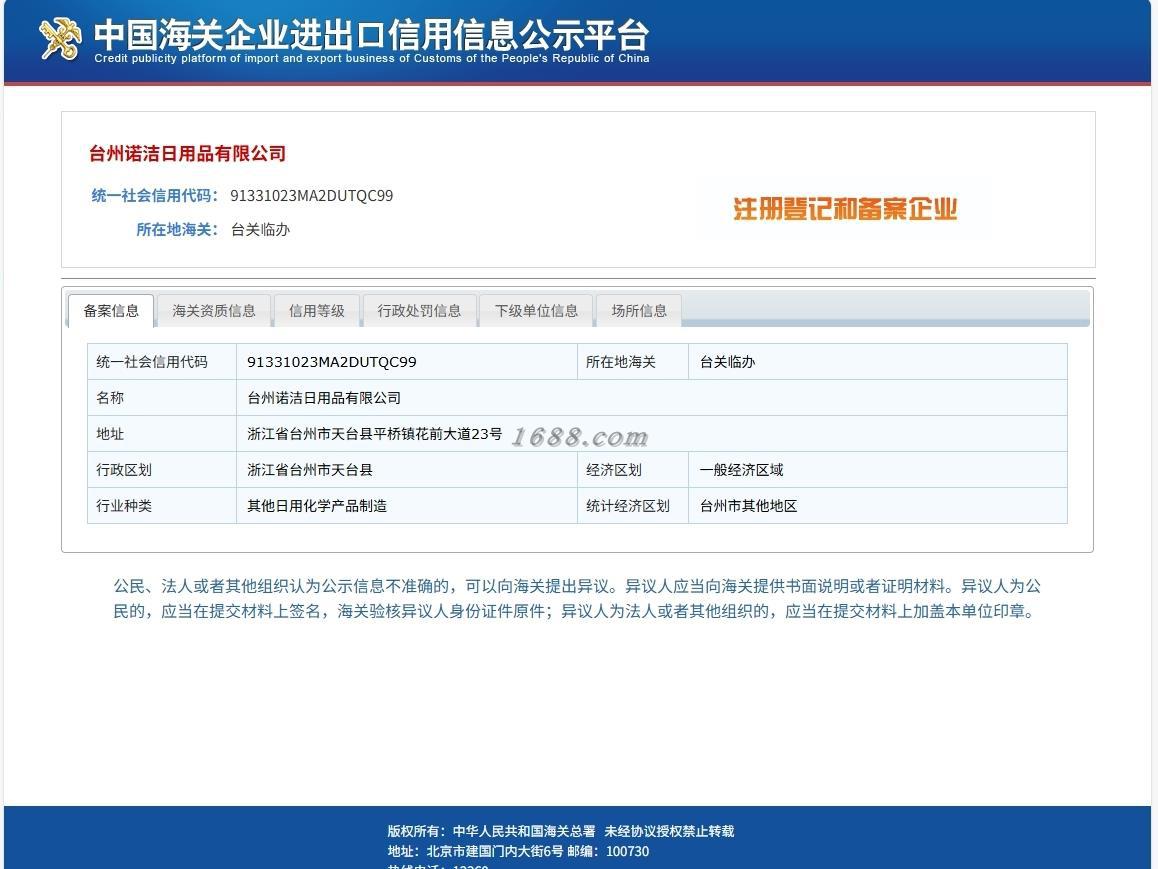Viewport: 1158px width, 869px height.
Task: Click the China Customs key emblem logo
Action: (61, 38)
